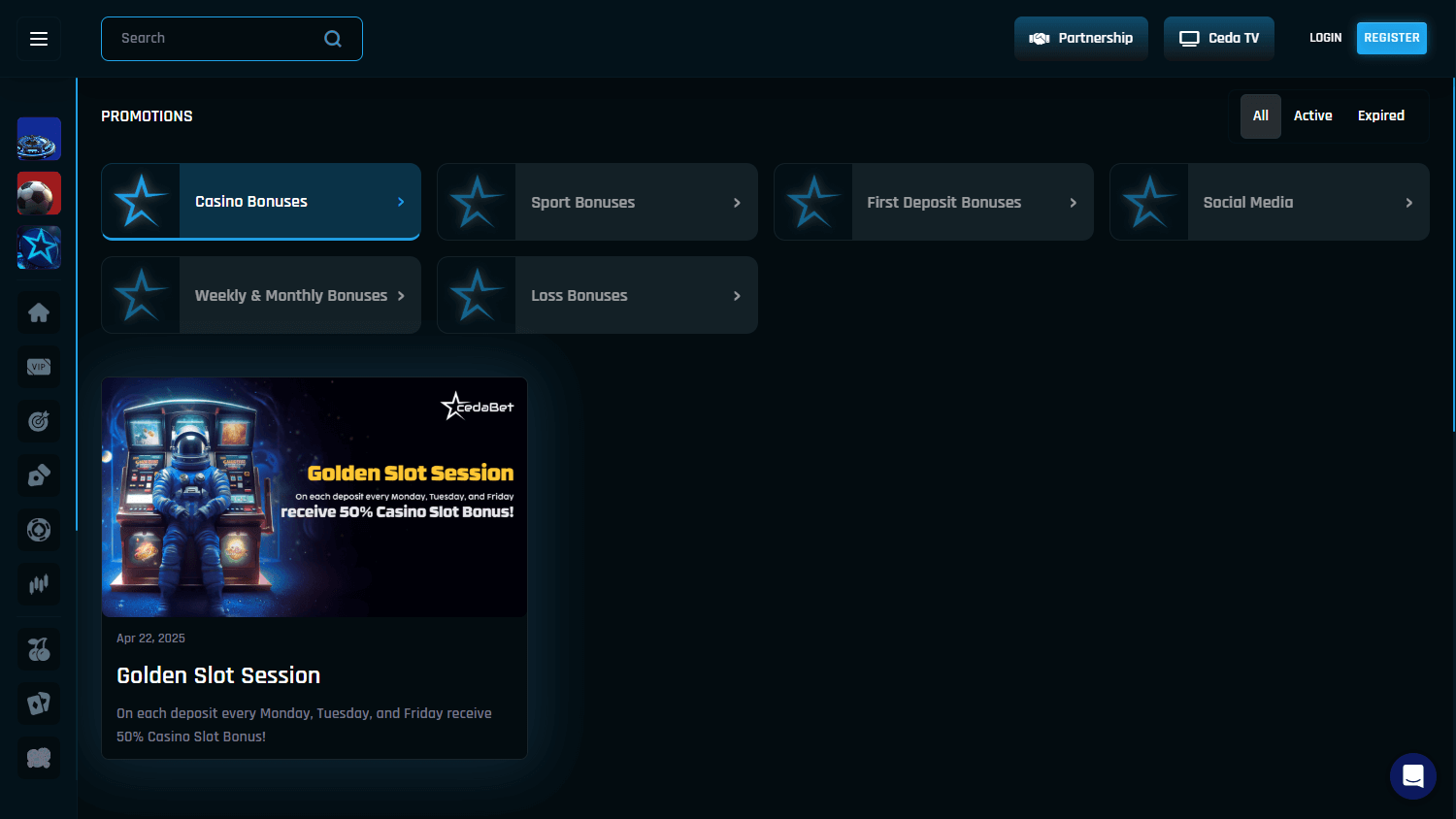This screenshot has height=819, width=1456.
Task: Click the PROMOTIONS heading text
Action: pyautogui.click(x=147, y=116)
